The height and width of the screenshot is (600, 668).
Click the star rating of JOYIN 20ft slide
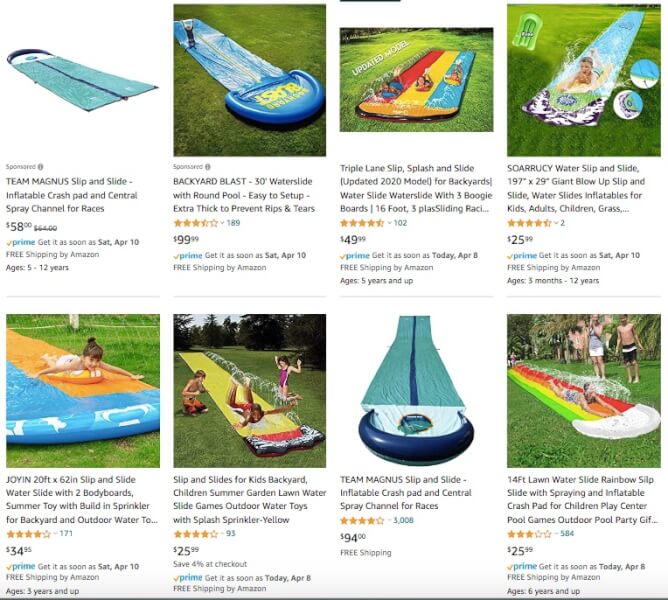29,534
